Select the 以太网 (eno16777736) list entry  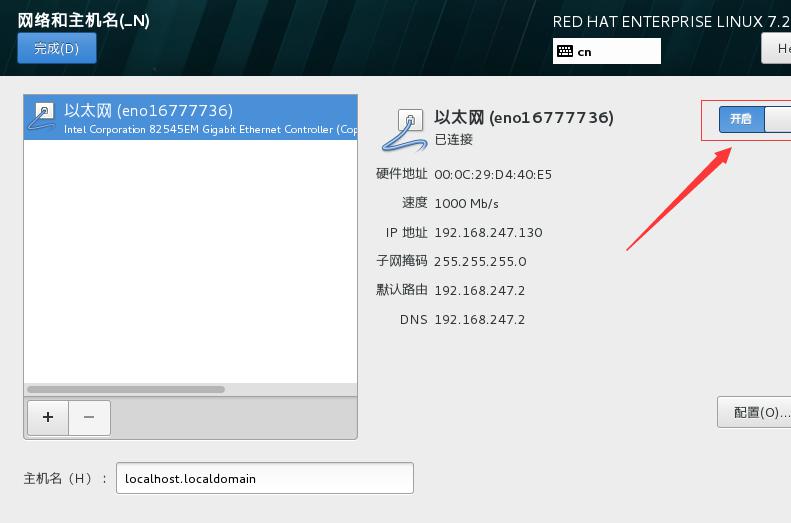191,117
